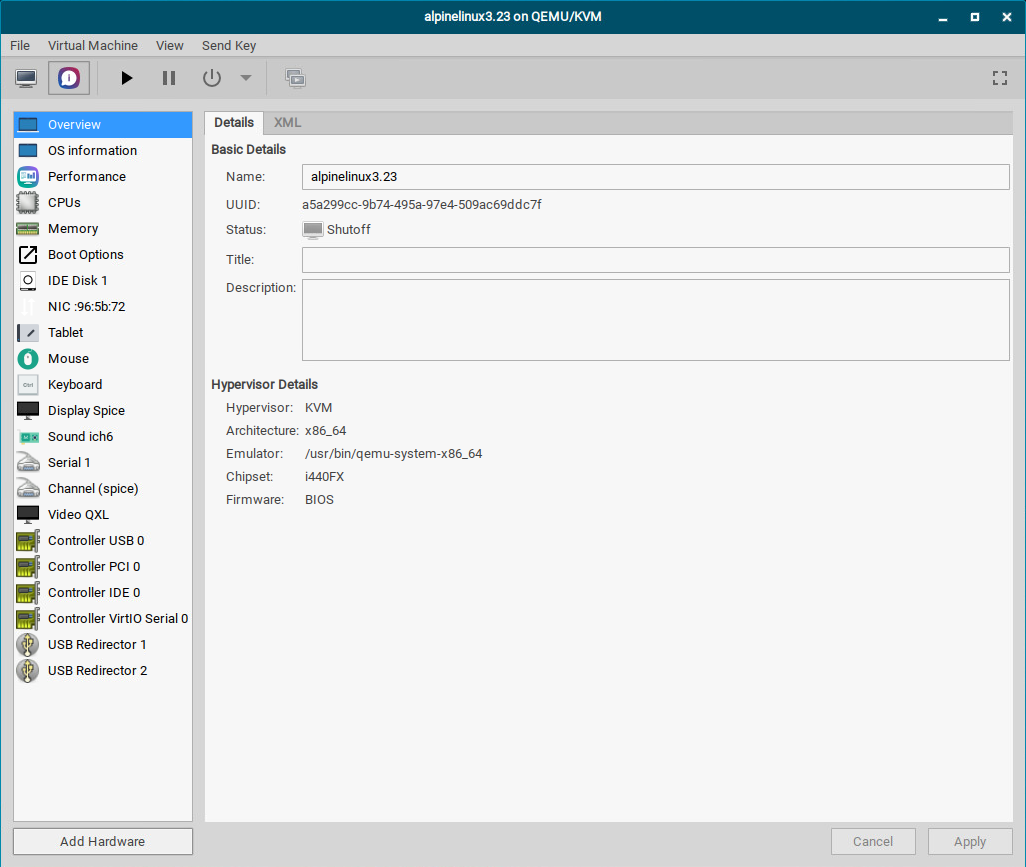Focus the Description text area
Image resolution: width=1026 pixels, height=867 pixels.
point(656,320)
